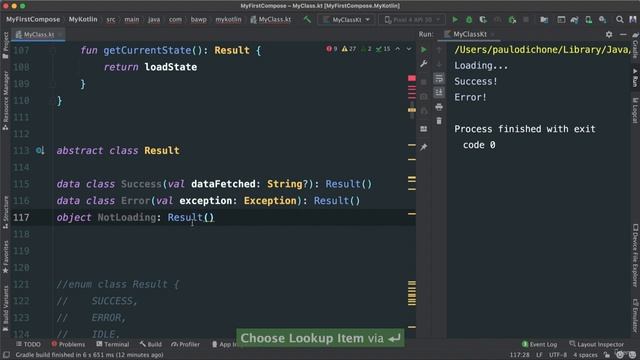
Task: Collapse the getCurrentState function fold marker
Action: (x=53, y=51)
